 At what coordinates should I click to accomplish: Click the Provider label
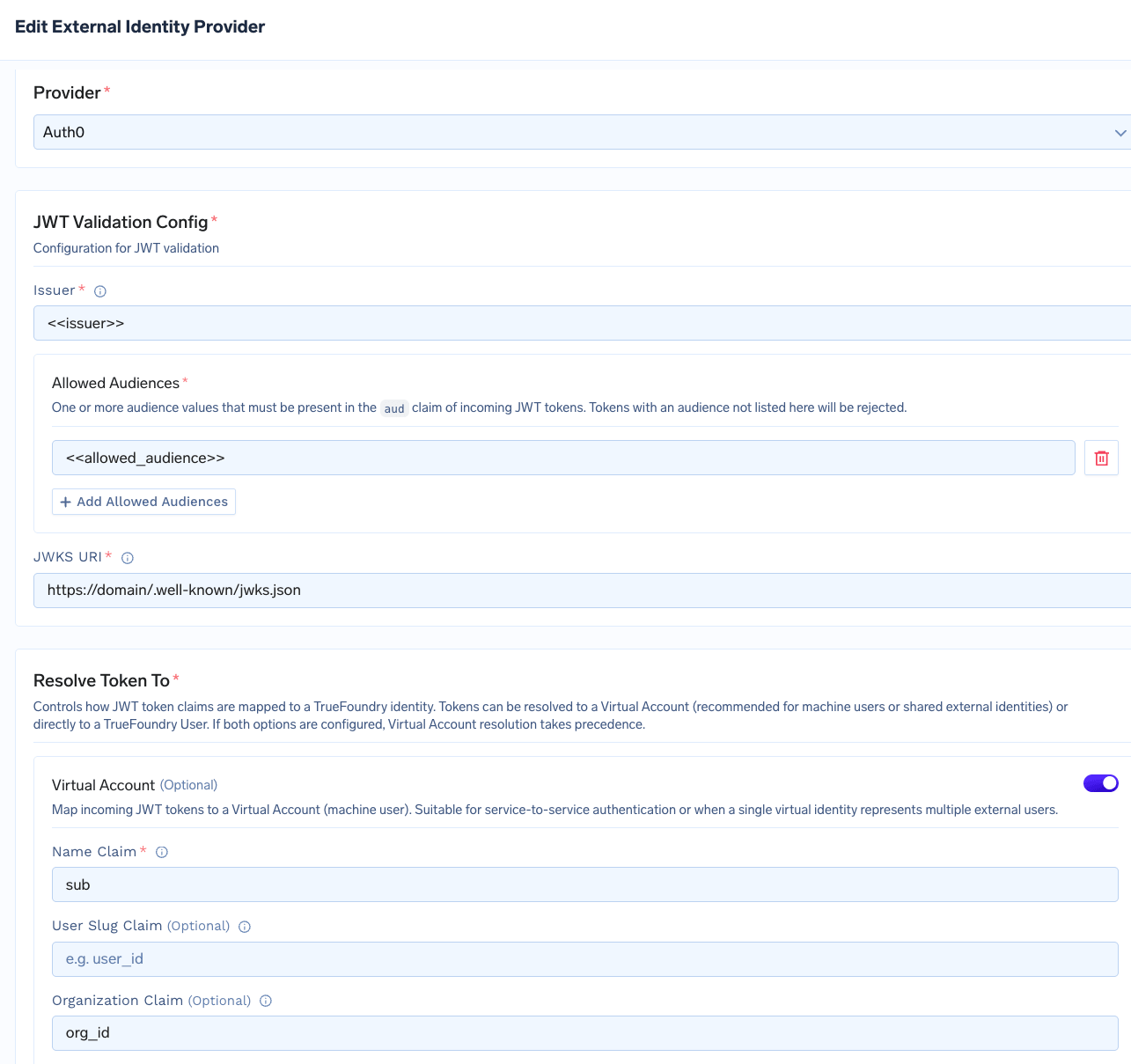click(67, 92)
